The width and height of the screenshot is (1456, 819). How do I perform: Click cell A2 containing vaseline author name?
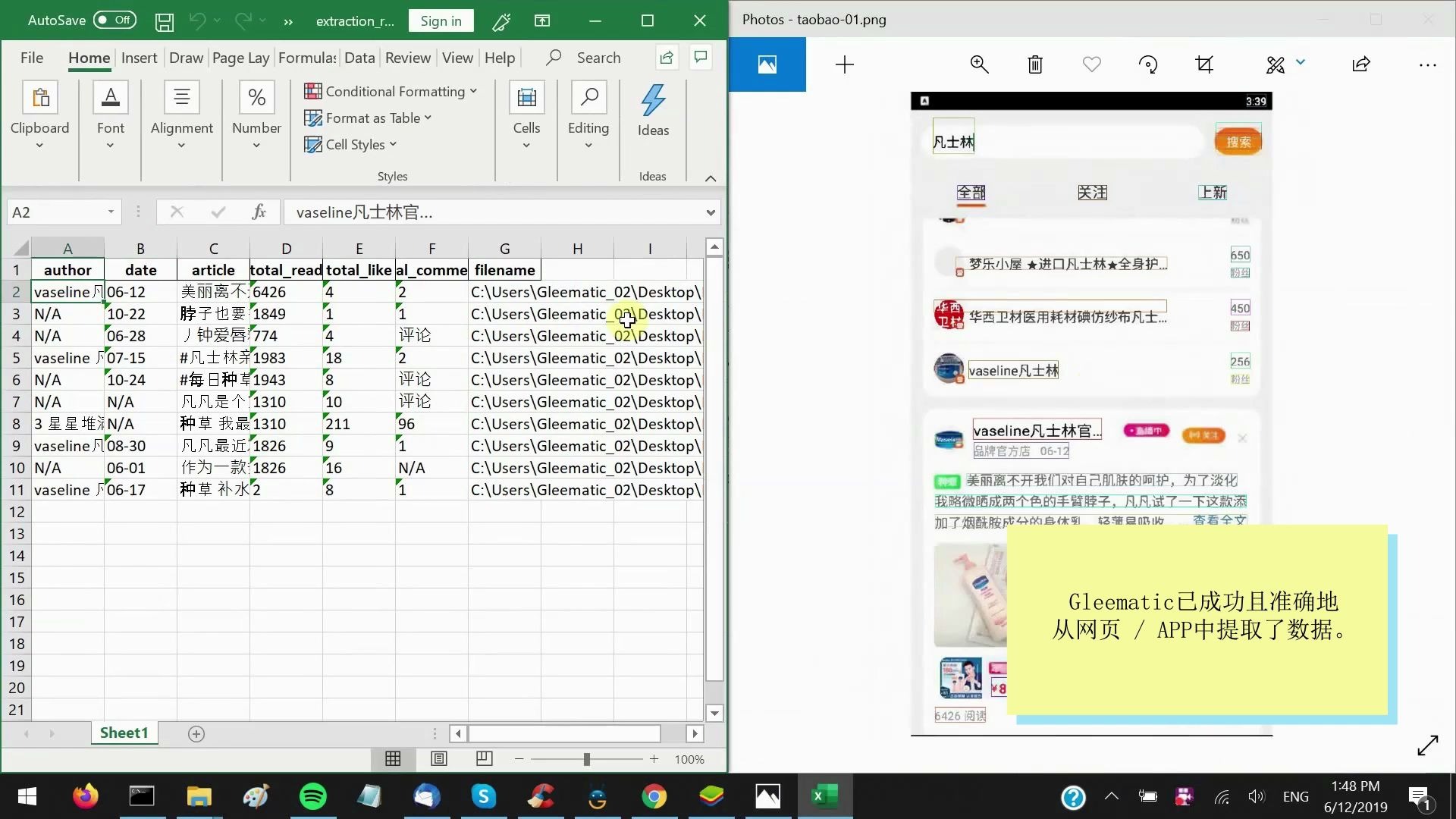click(x=67, y=292)
